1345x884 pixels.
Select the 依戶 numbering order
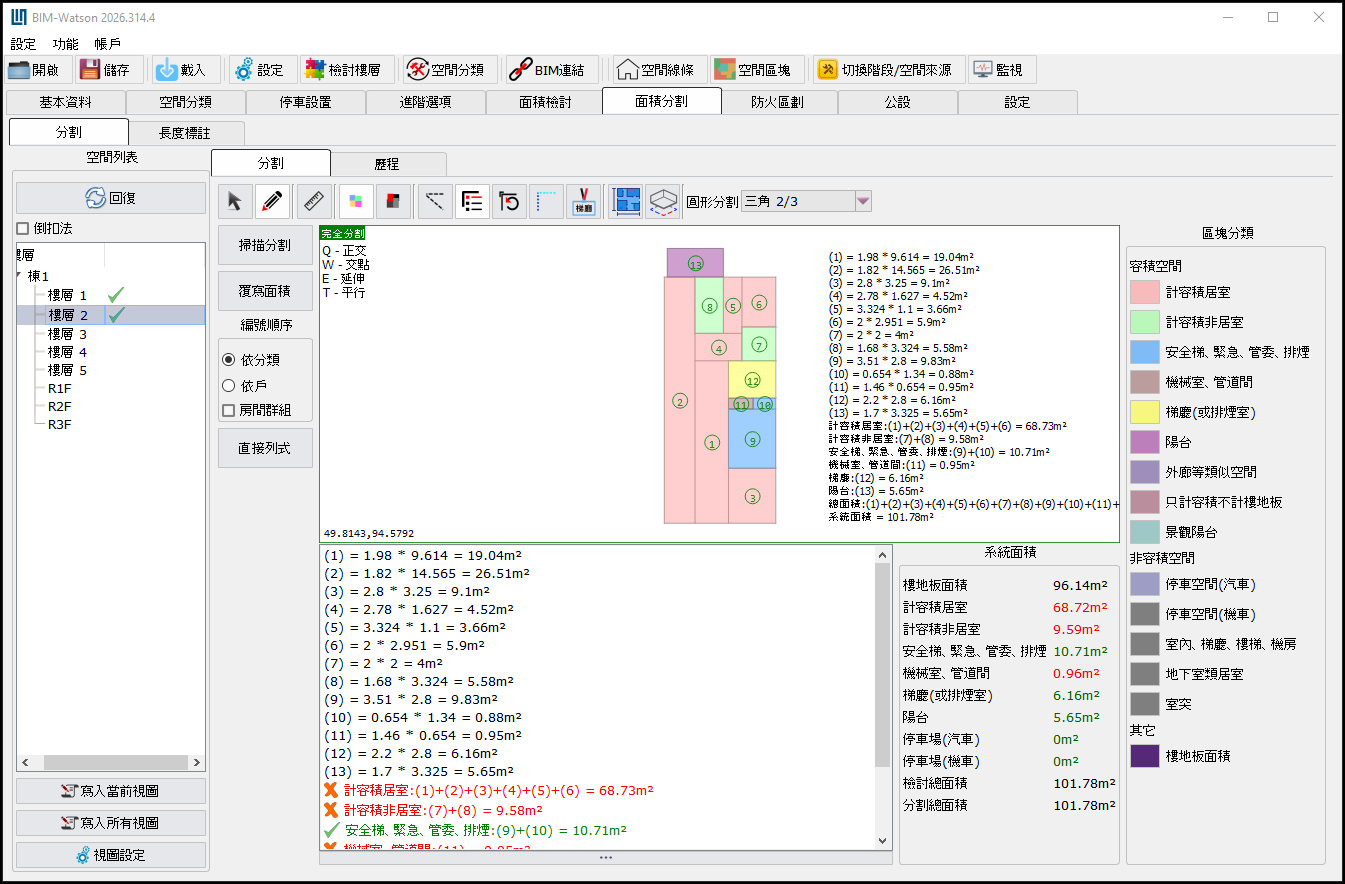(229, 385)
